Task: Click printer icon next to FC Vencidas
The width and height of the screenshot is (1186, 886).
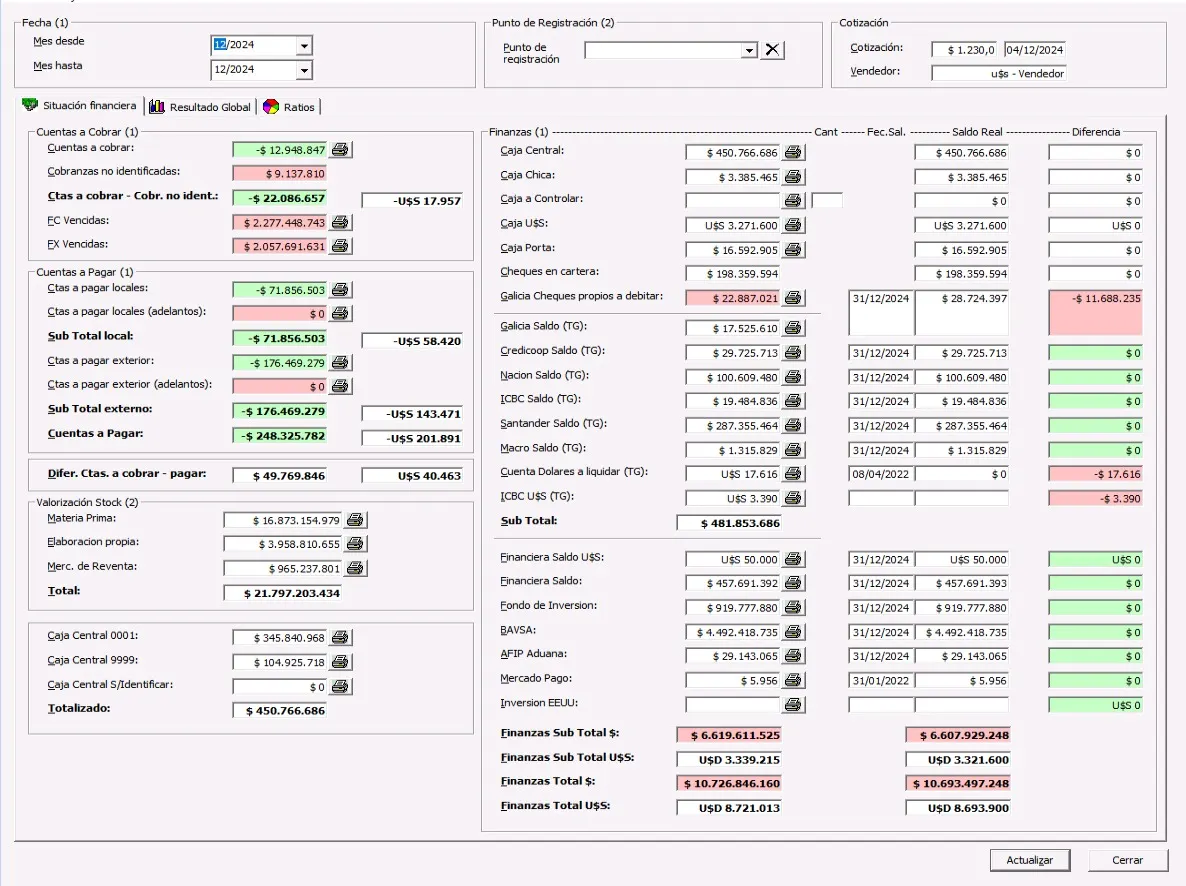Action: pyautogui.click(x=340, y=222)
